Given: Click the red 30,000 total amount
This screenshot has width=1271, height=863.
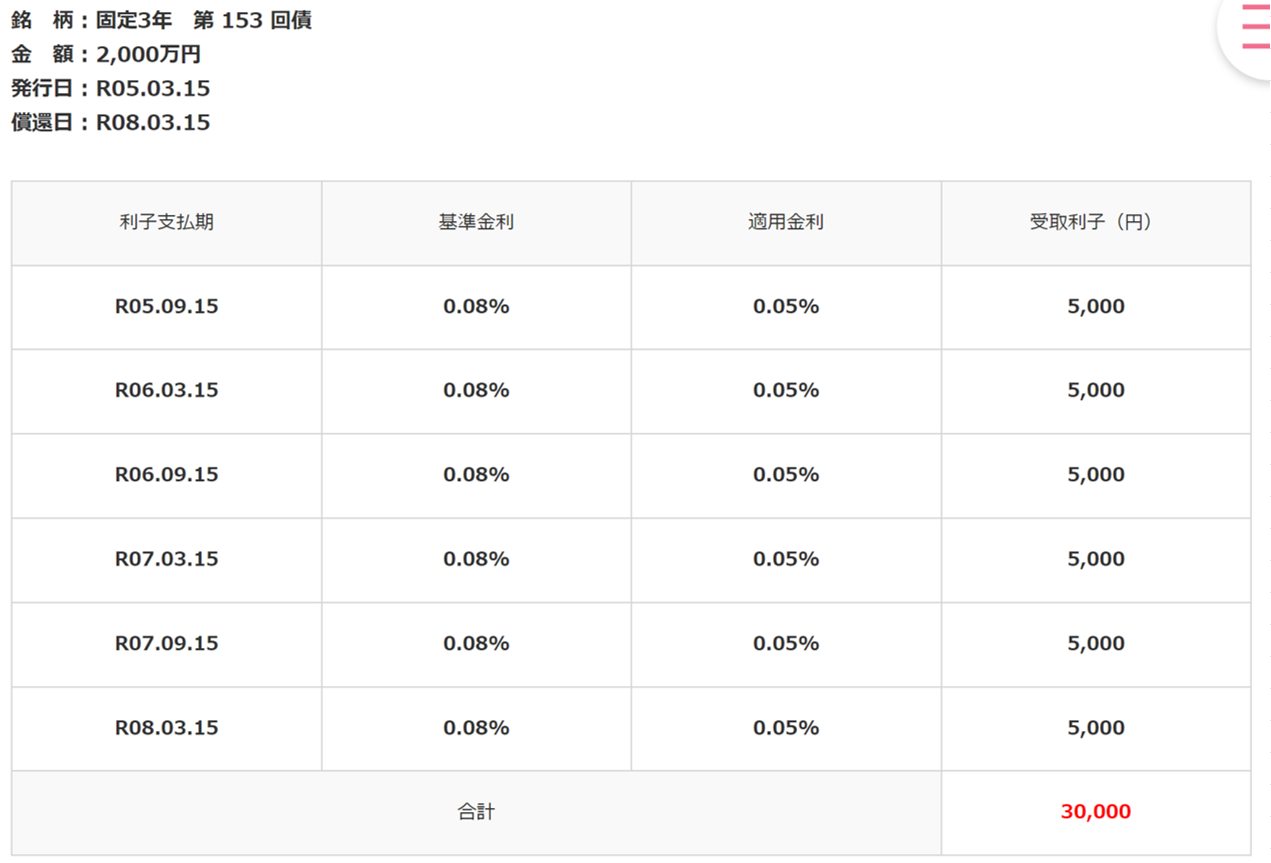Looking at the screenshot, I should (1096, 812).
